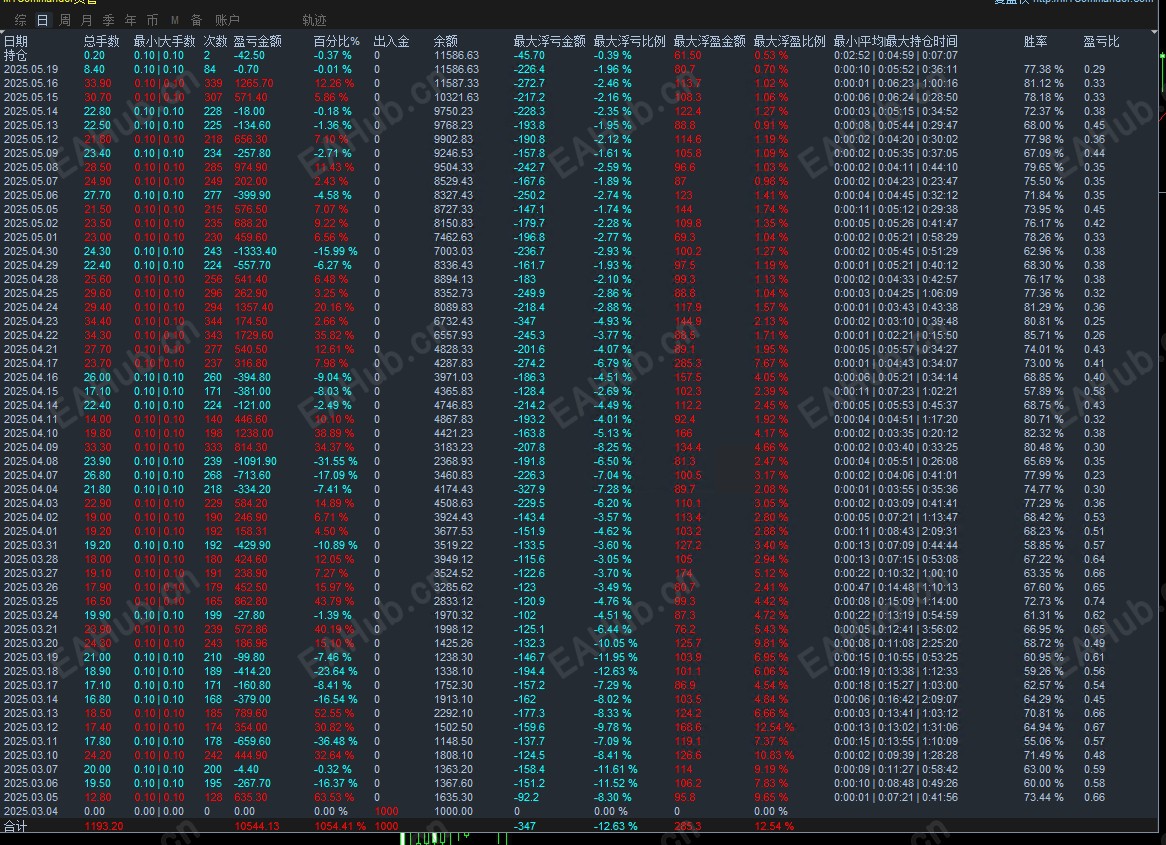Switch to the 综 summary tab
The height and width of the screenshot is (845, 1166).
pyautogui.click(x=20, y=20)
